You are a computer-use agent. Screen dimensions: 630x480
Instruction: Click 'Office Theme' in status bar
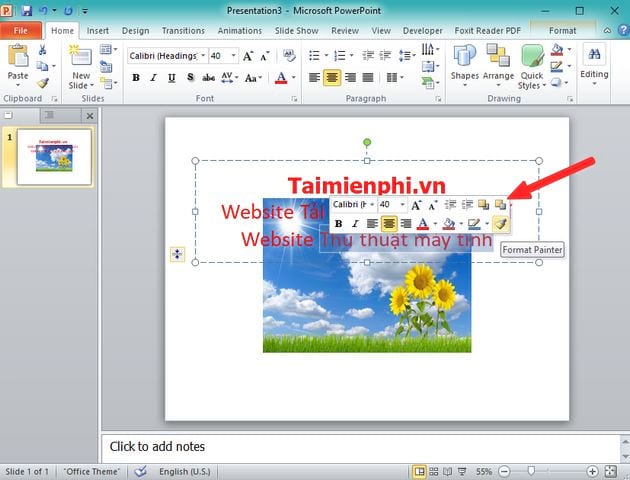click(92, 471)
